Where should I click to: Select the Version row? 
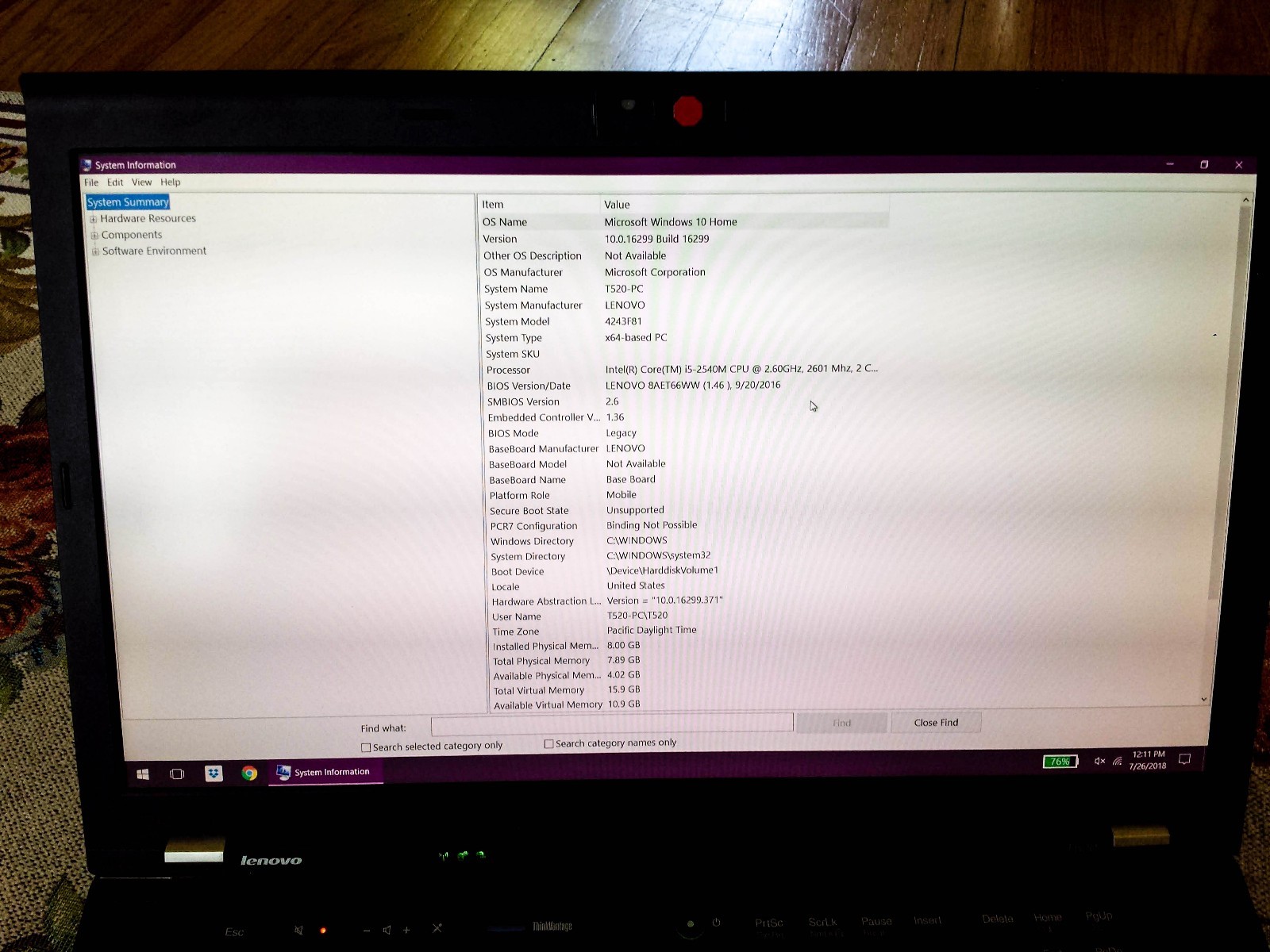click(x=683, y=239)
